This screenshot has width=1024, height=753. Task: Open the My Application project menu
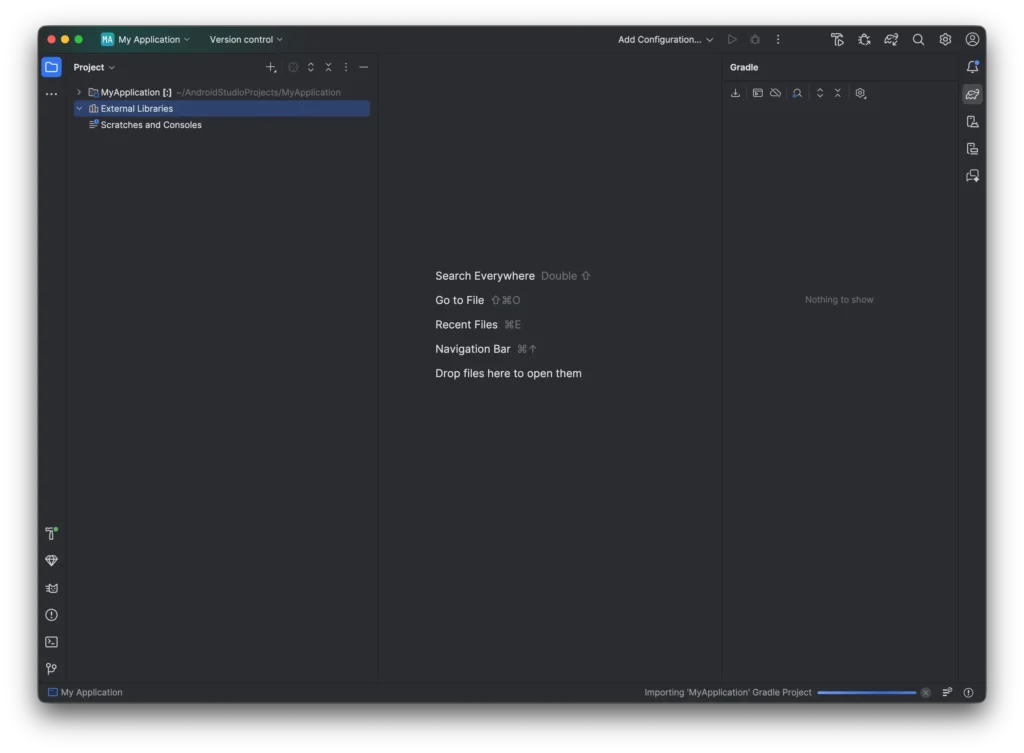point(146,39)
